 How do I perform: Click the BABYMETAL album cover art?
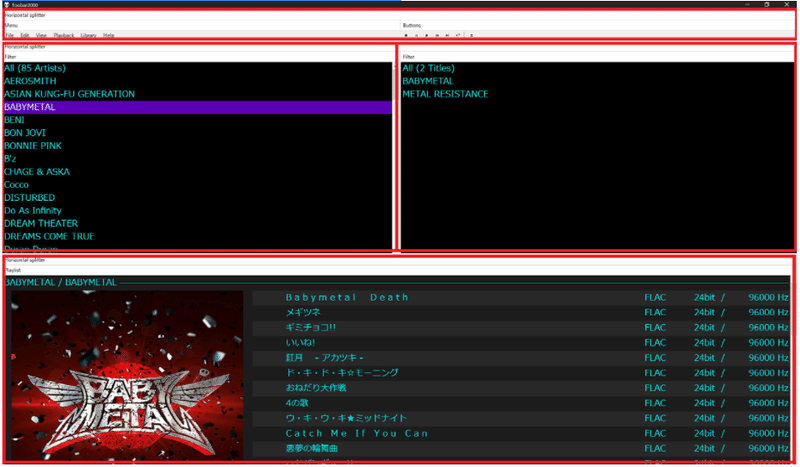pos(127,375)
